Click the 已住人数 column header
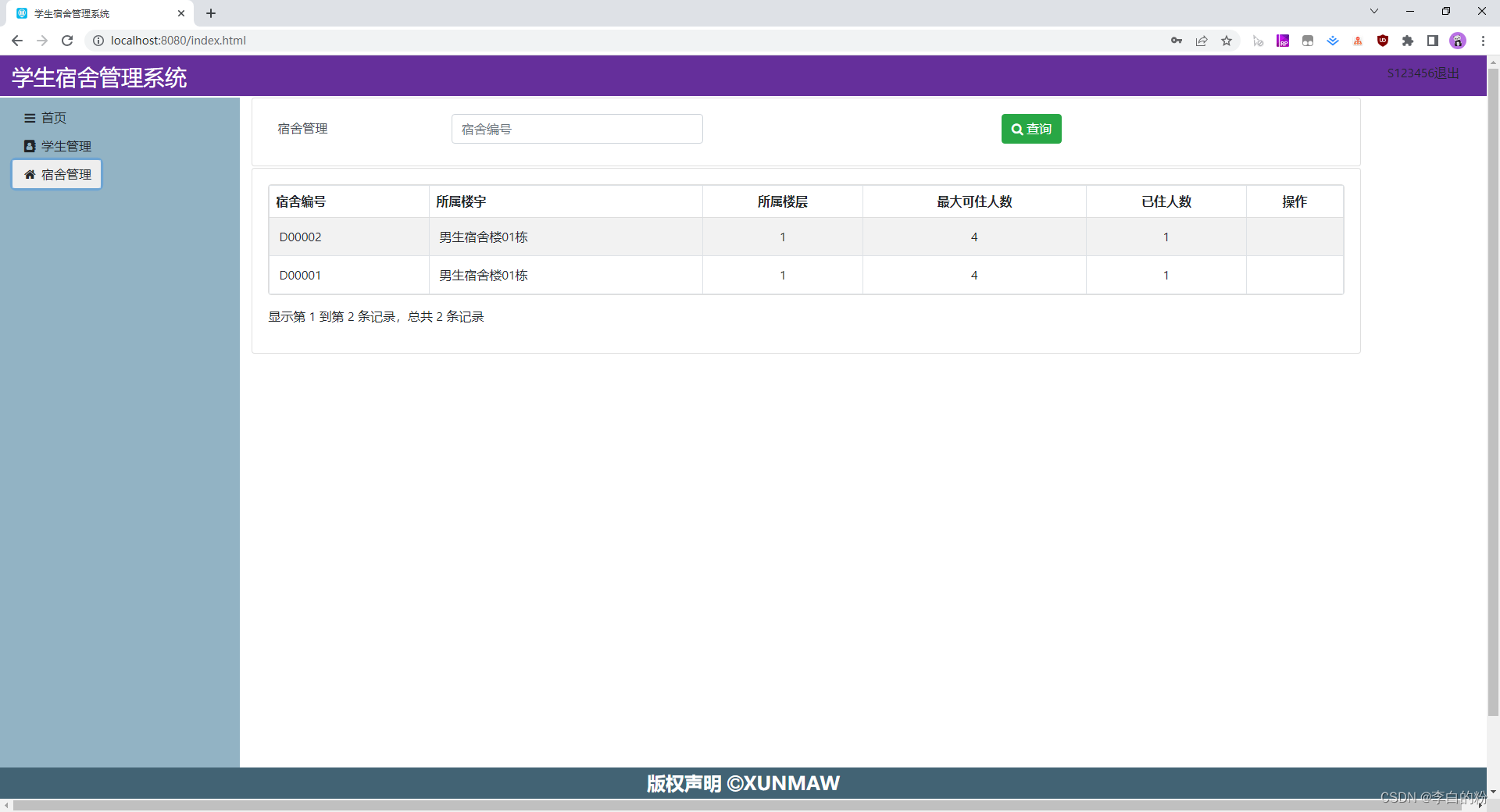This screenshot has height=812, width=1500. pyautogui.click(x=1166, y=201)
